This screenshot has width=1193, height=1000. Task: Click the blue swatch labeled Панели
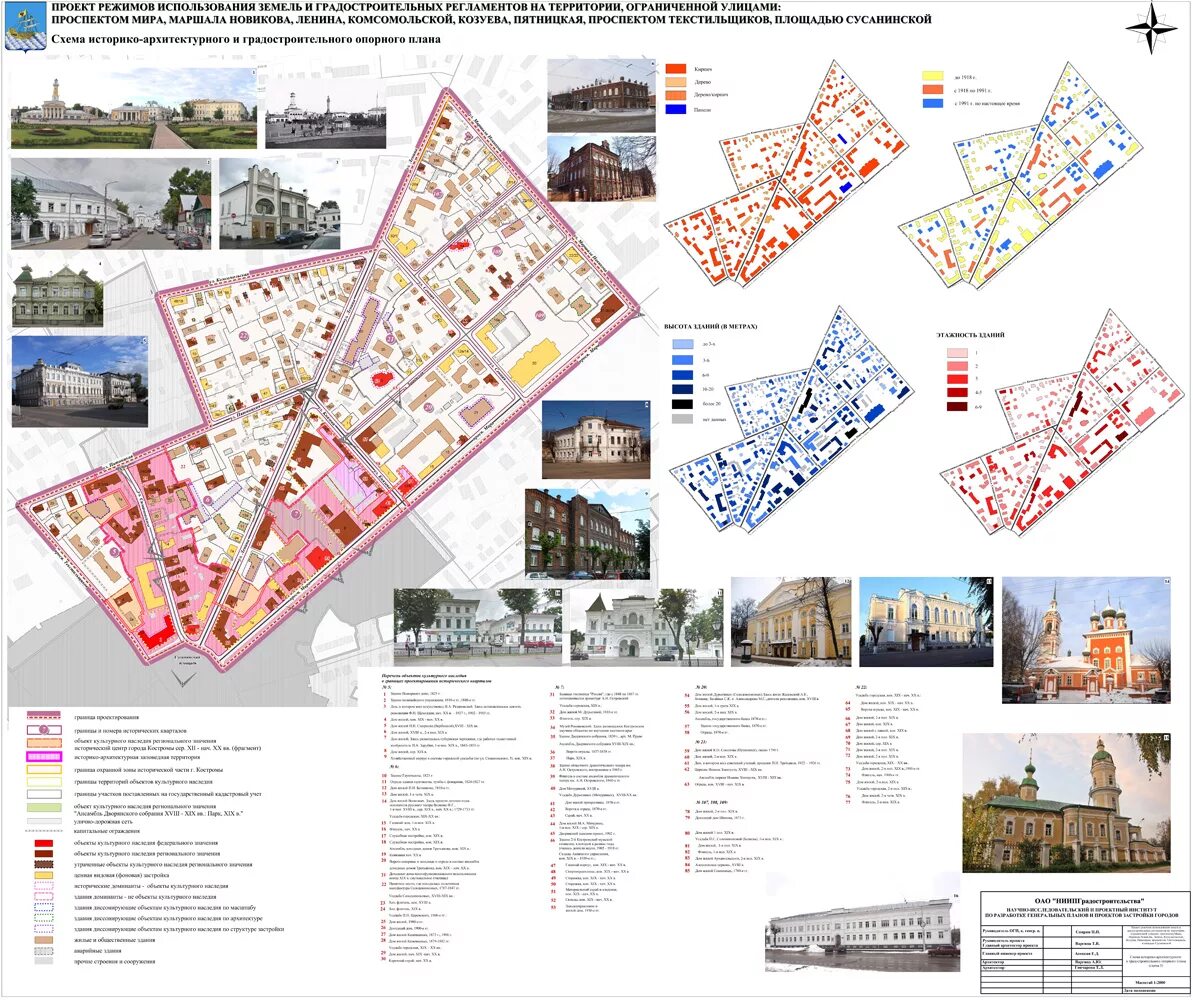(676, 110)
